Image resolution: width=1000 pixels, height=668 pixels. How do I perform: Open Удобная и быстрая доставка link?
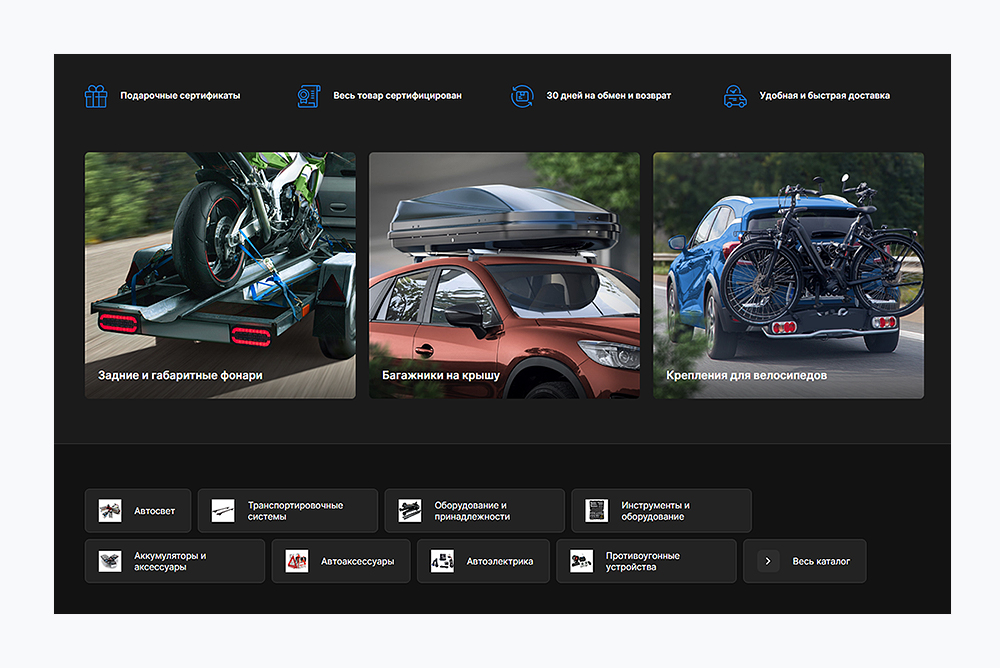824,96
